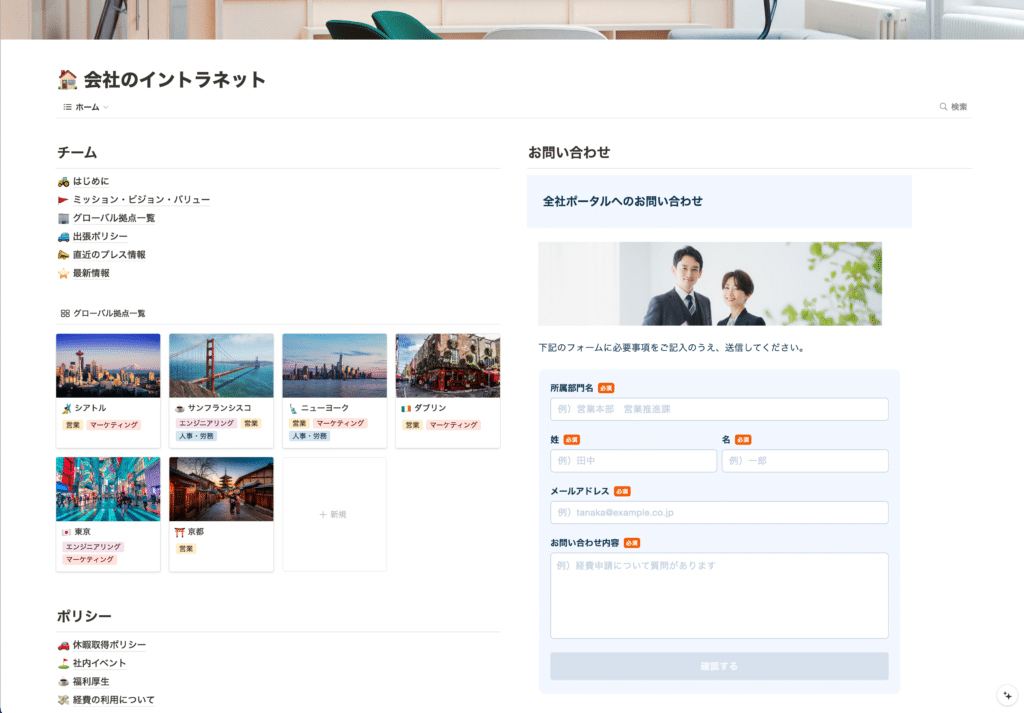Click the expand arrows icon at bottom right
1024x713 pixels.
click(1005, 693)
